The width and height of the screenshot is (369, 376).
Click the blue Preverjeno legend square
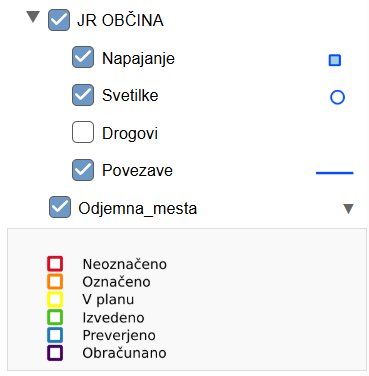55,335
